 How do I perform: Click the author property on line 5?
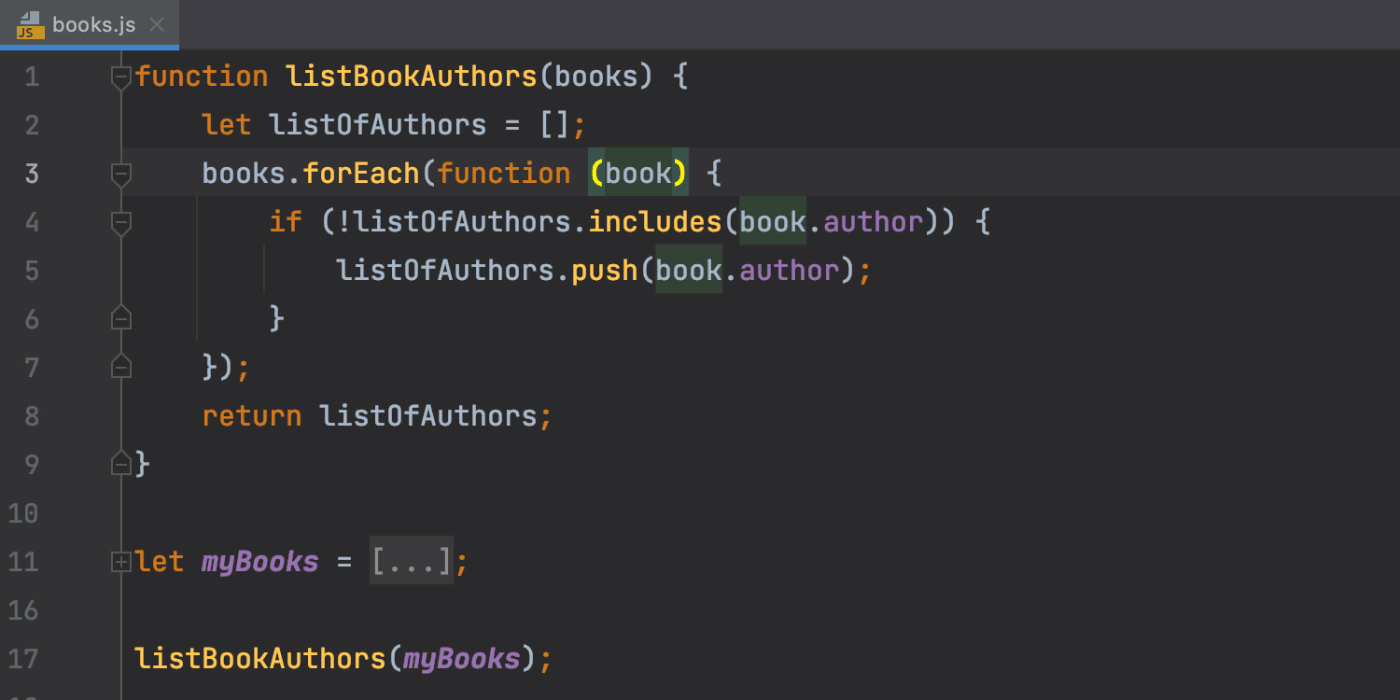790,270
